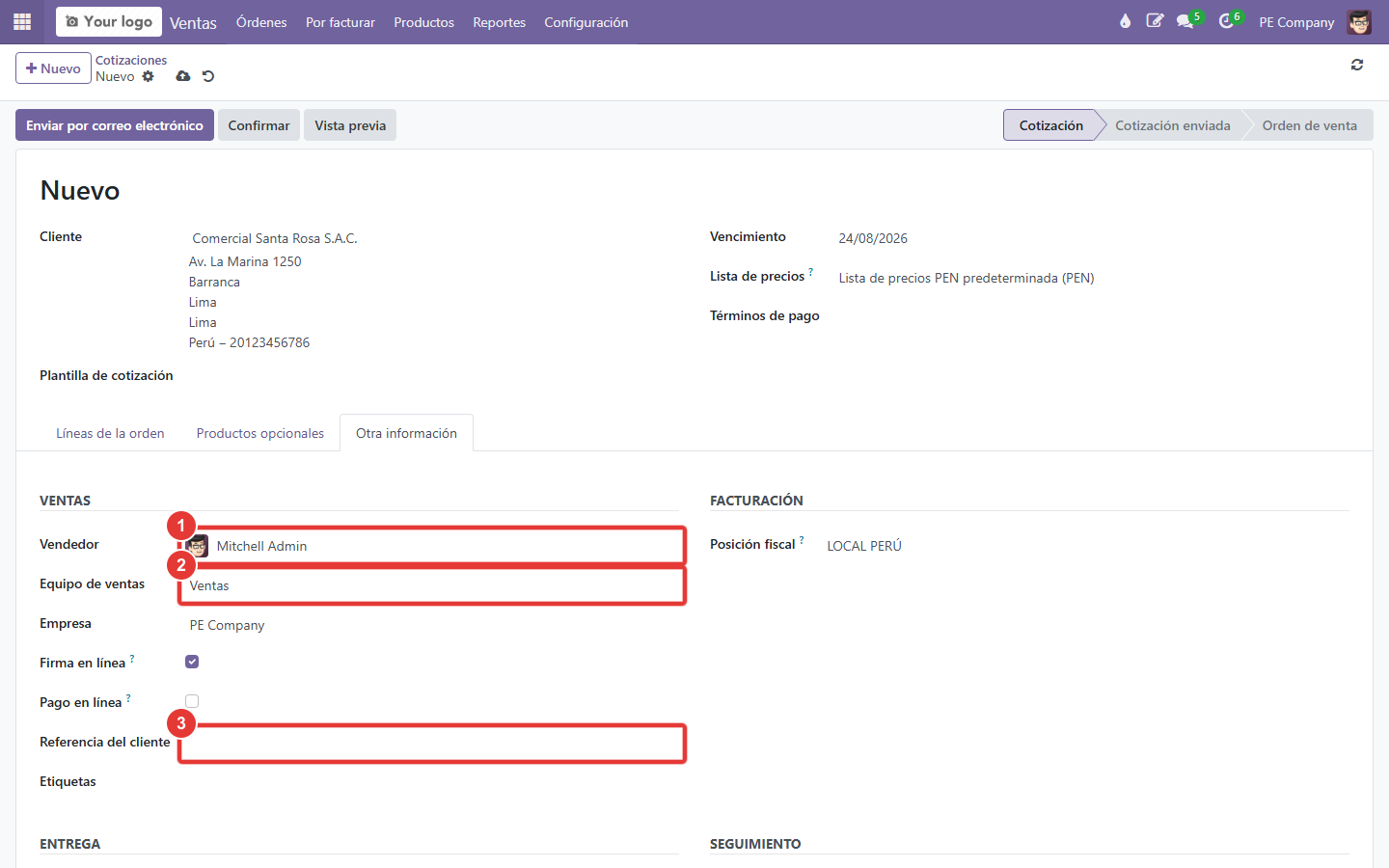Open the Órdenes menu
The image size is (1389, 868).
pos(261,22)
